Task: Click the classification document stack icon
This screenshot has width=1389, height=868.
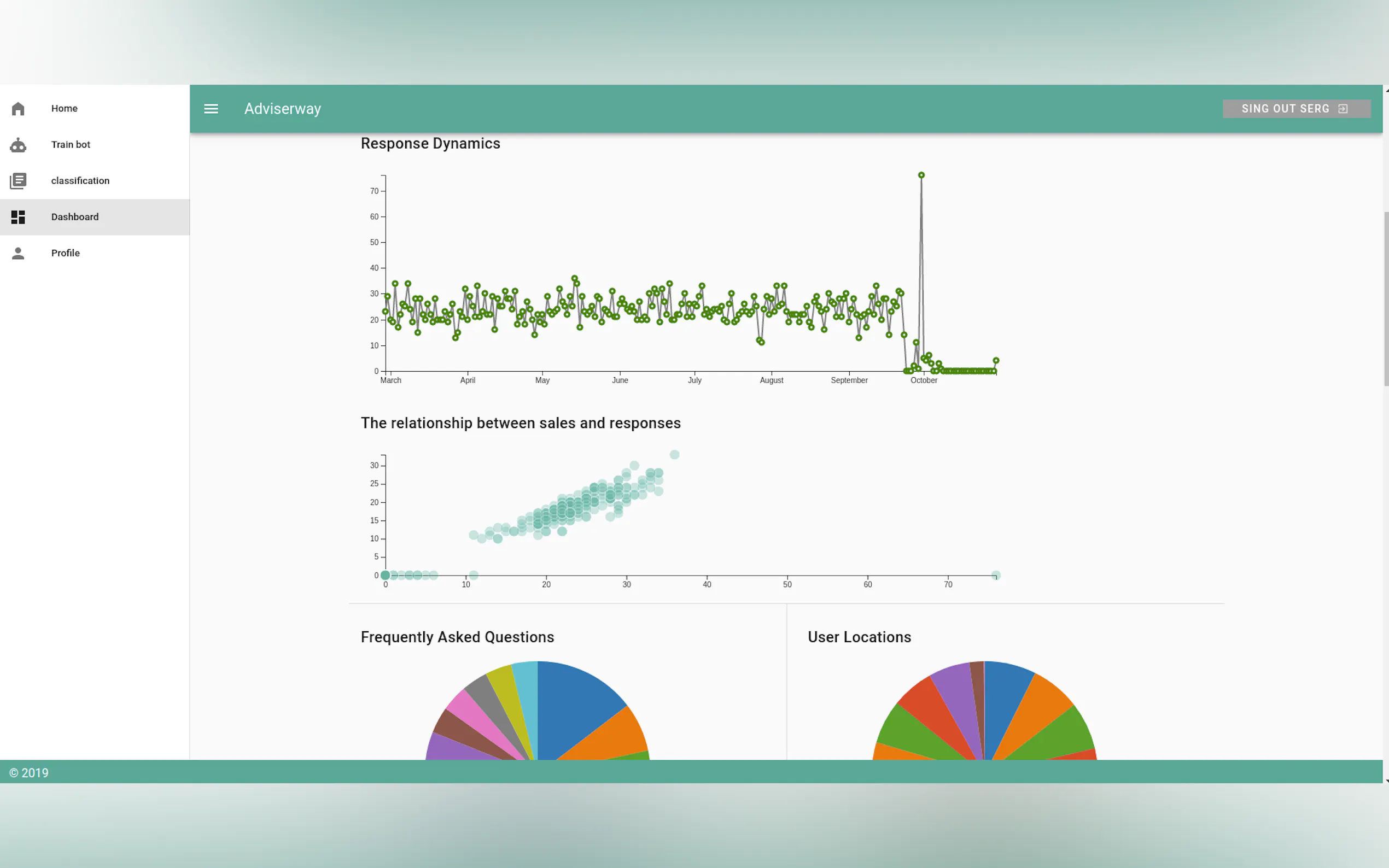Action: (18, 181)
